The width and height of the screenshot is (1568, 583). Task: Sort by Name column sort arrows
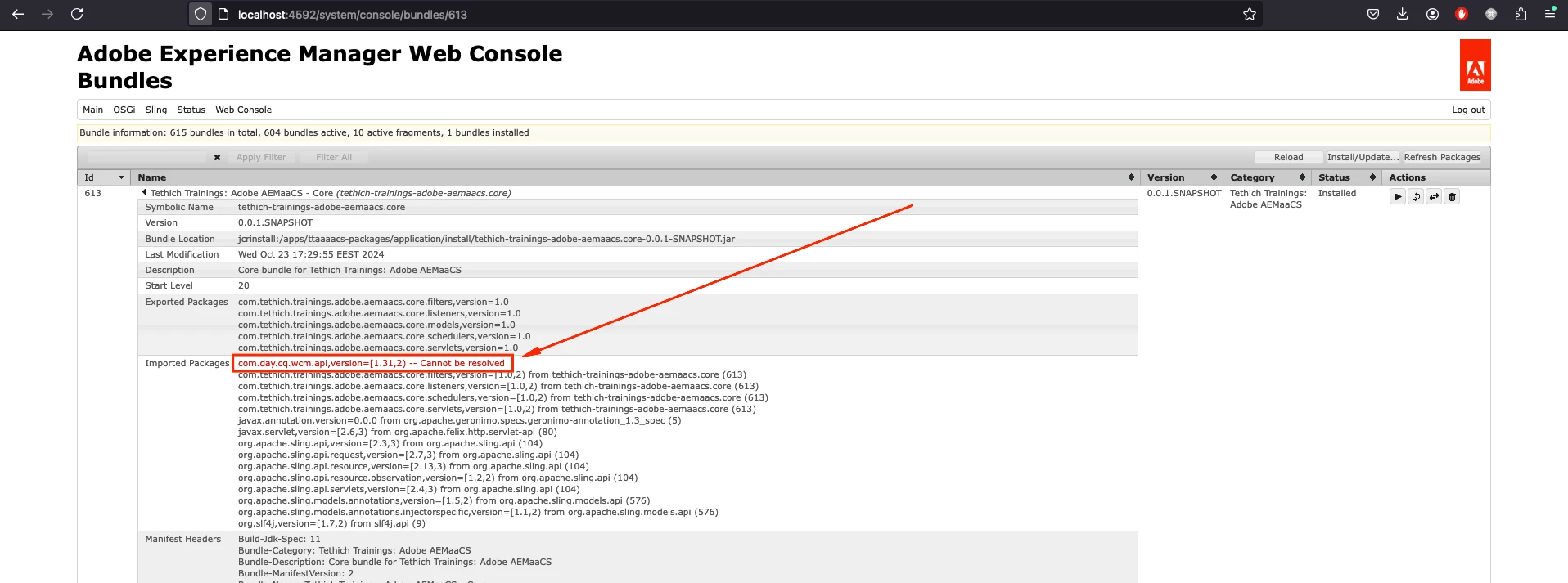[x=1131, y=177]
